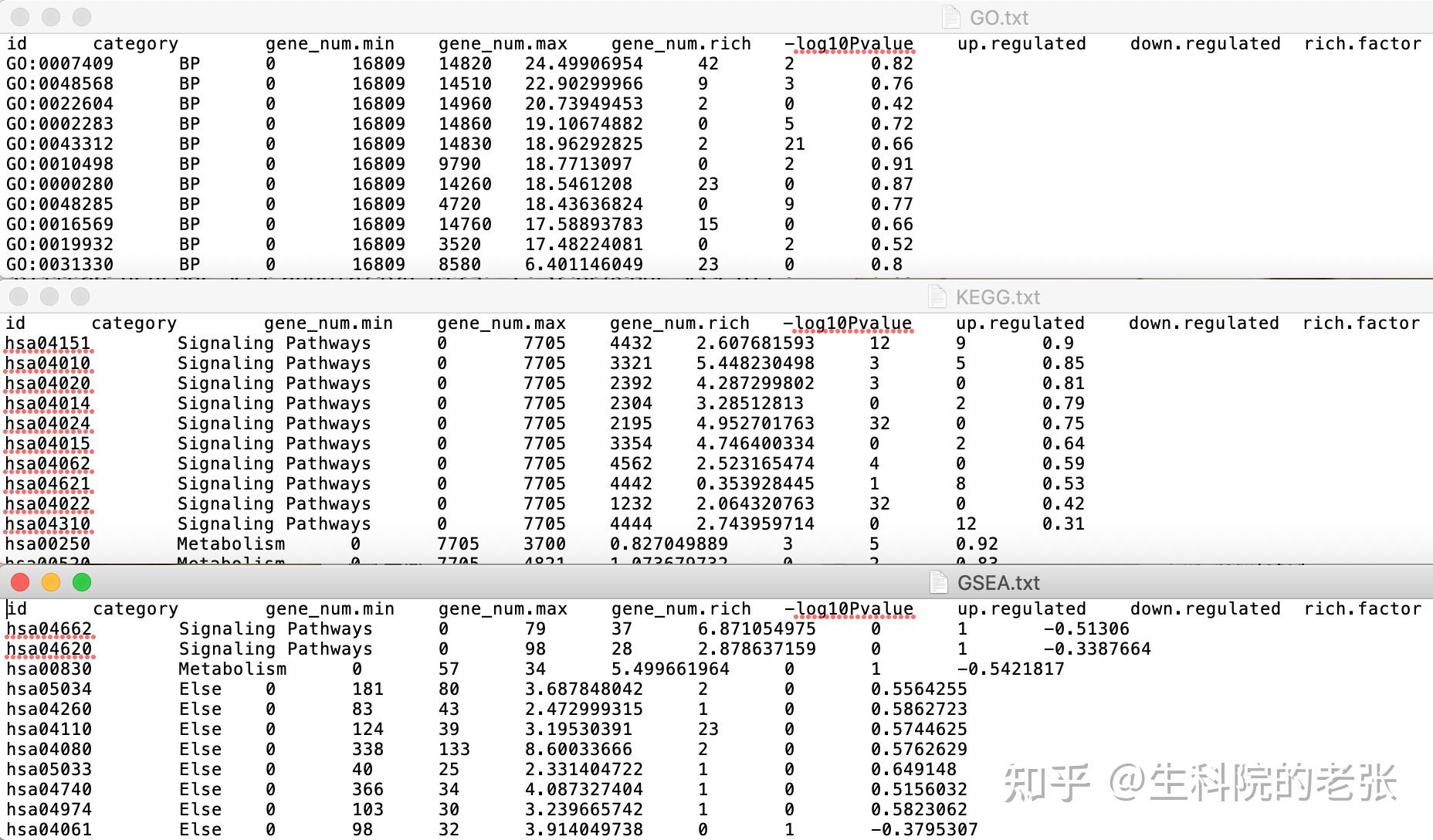Close the inactive KEGG.txt window

point(19,296)
